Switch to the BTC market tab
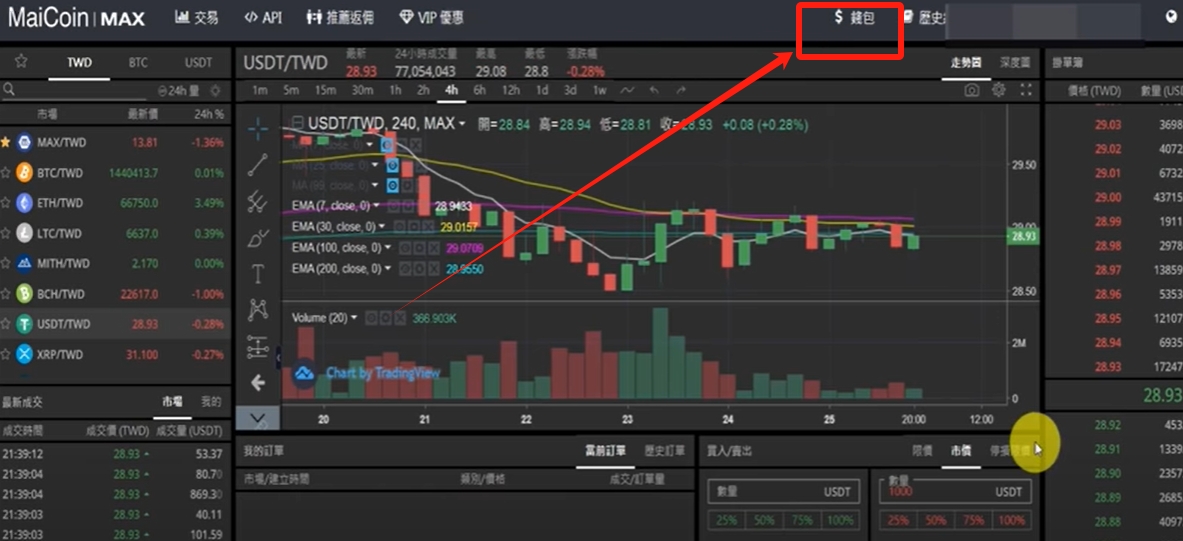Viewport: 1183px width, 541px height. coord(138,63)
